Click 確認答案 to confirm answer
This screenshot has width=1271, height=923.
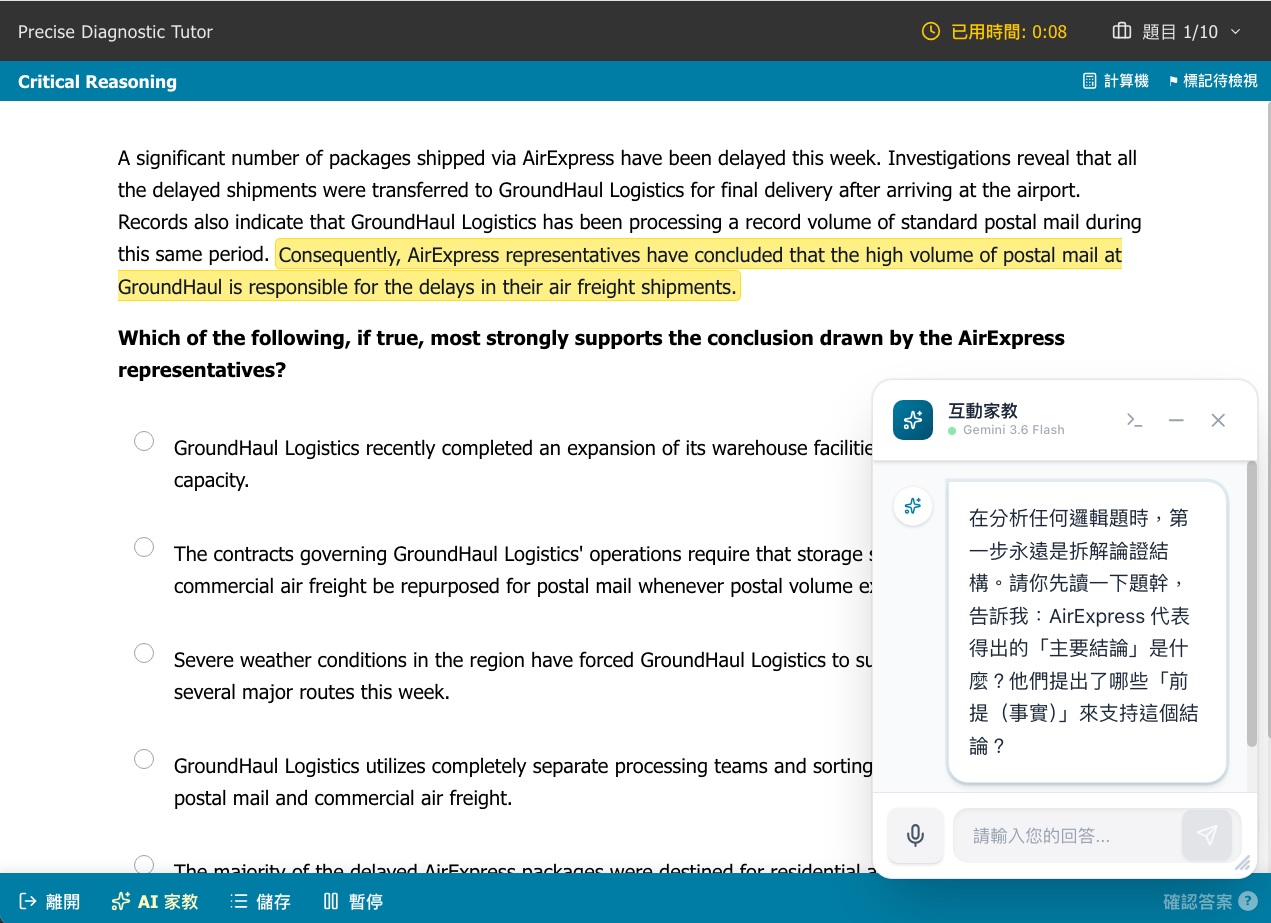click(1198, 901)
